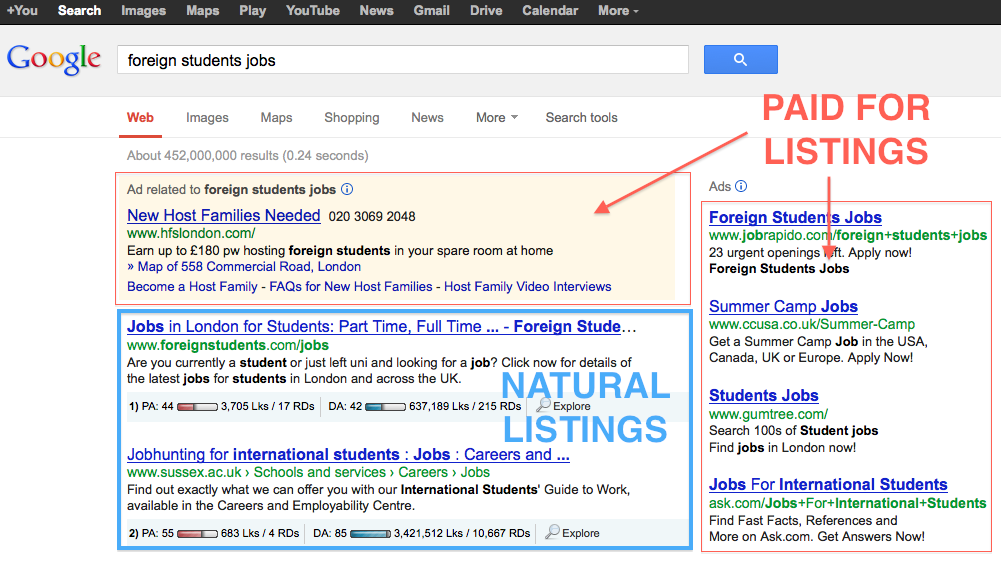This screenshot has width=1001, height=562.
Task: Open News in the top black bar
Action: point(377,11)
